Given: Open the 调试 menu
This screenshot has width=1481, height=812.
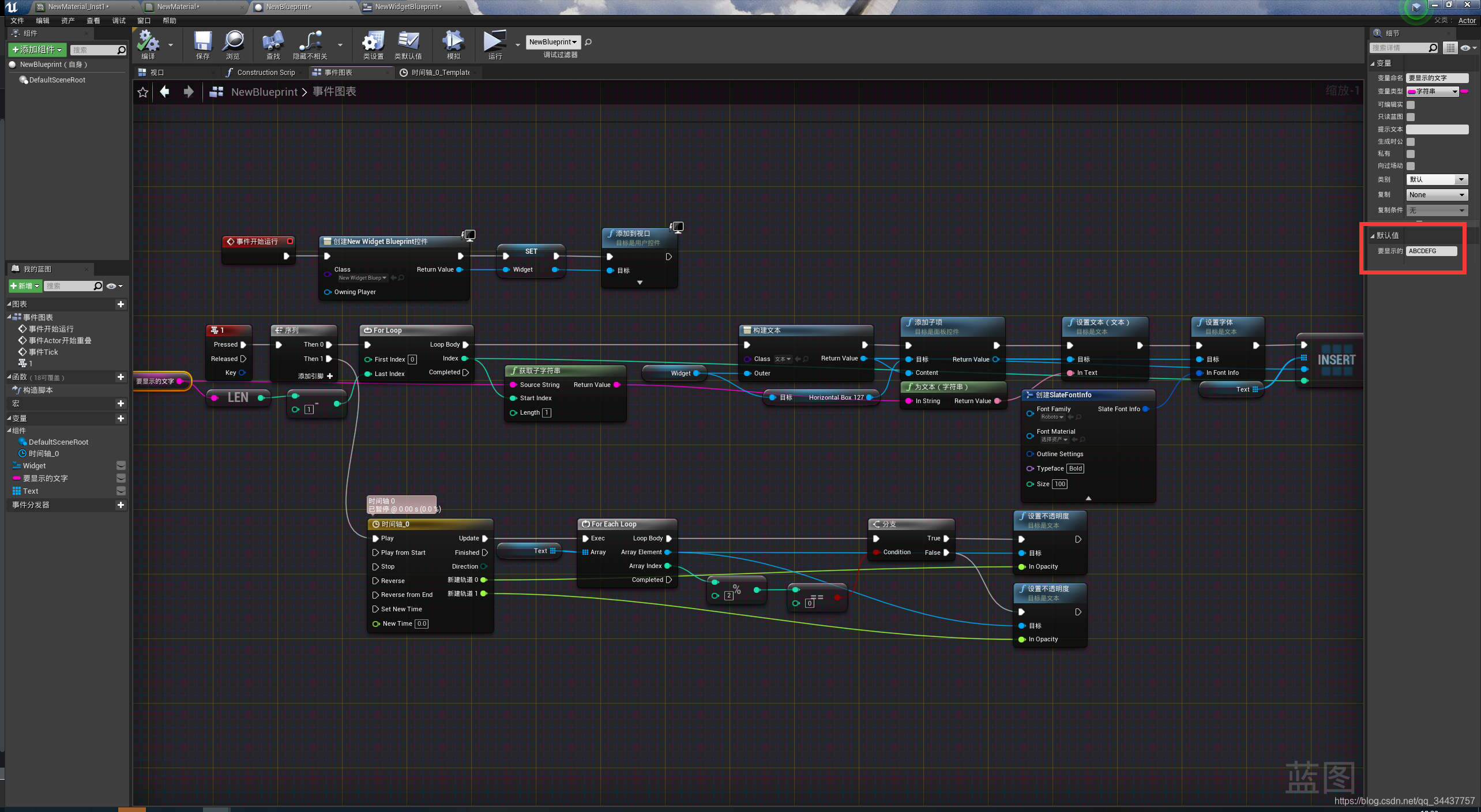Looking at the screenshot, I should coord(119,21).
